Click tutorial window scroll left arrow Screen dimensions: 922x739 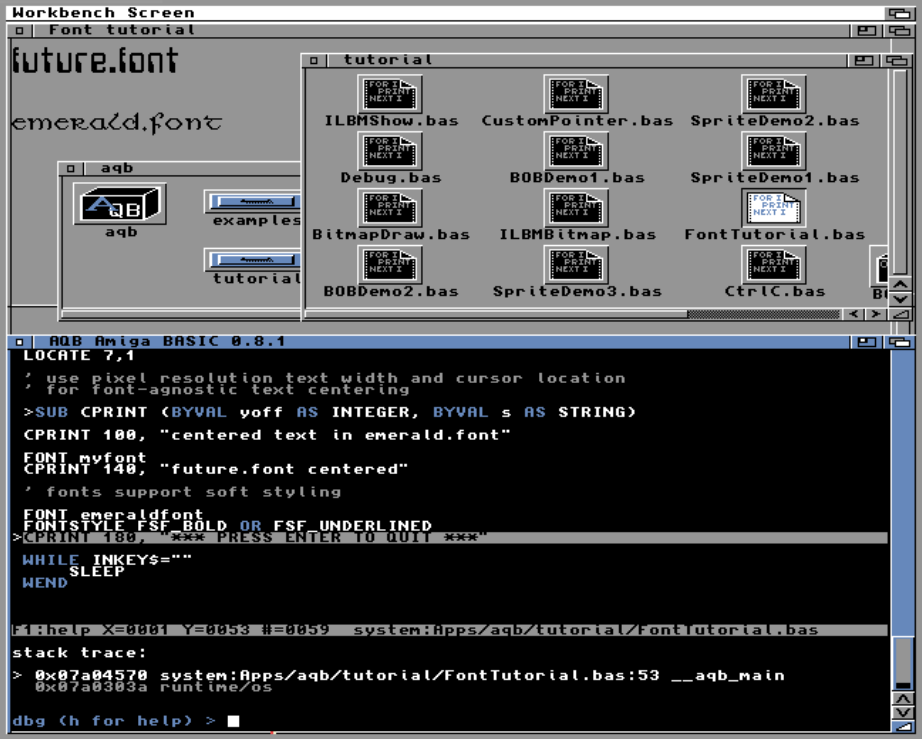point(854,314)
